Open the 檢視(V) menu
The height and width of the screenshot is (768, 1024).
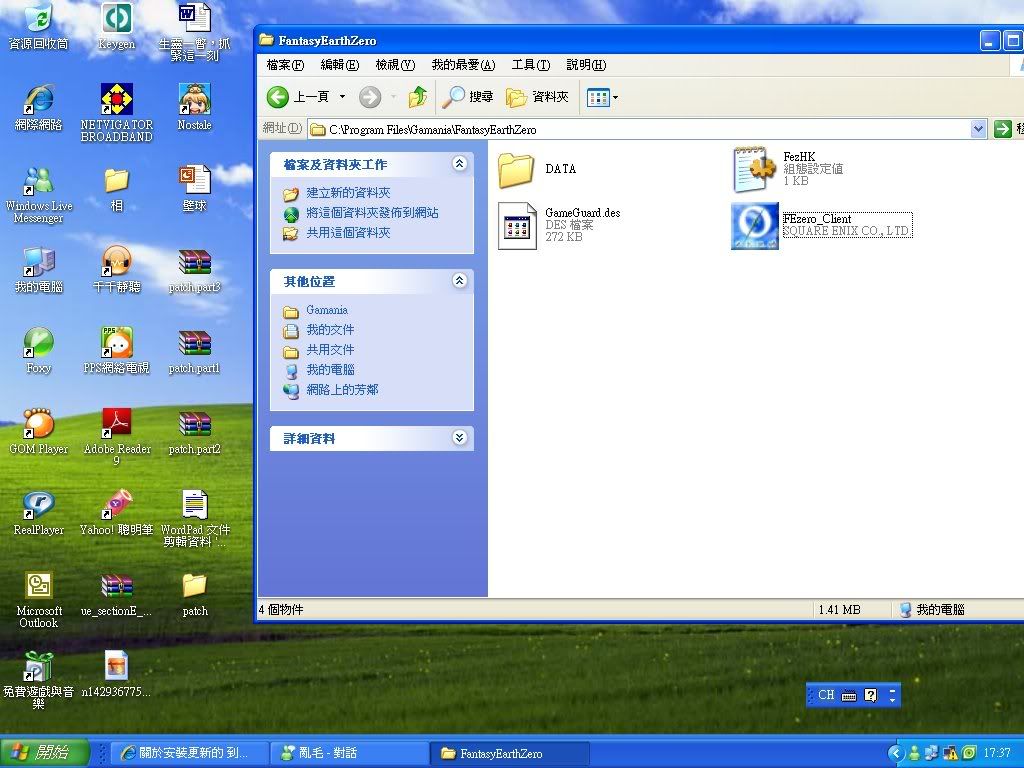click(x=395, y=65)
